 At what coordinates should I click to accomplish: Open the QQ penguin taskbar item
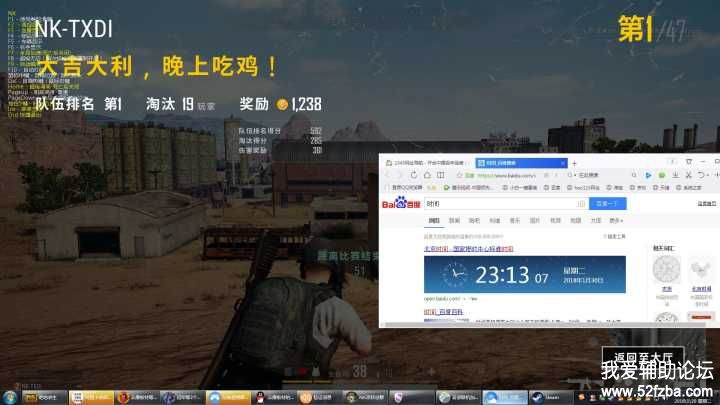[x=274, y=398]
